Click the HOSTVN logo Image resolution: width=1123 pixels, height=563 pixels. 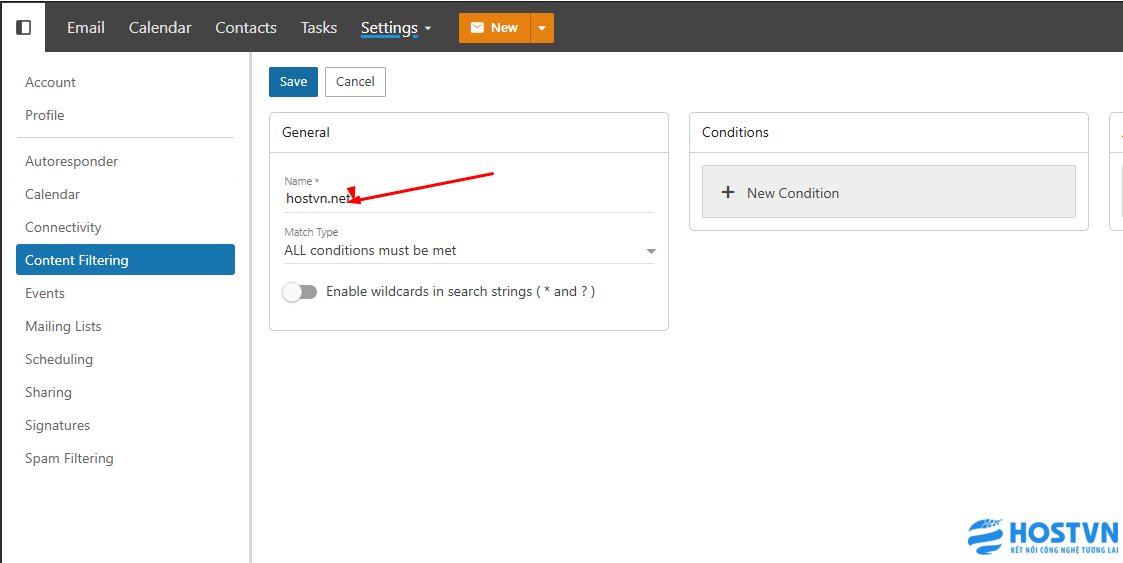[1043, 537]
